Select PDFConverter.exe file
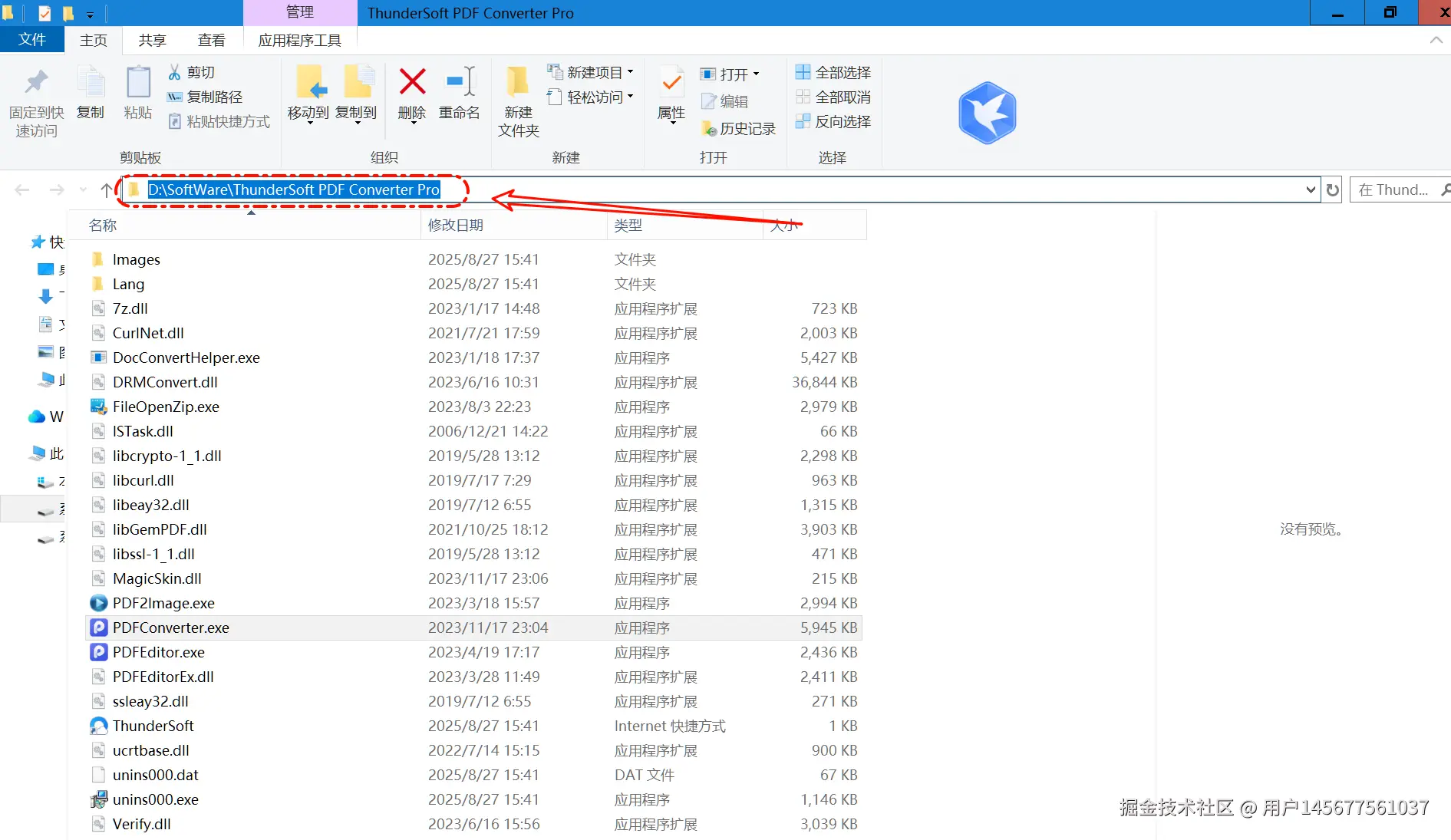Viewport: 1451px width, 840px height. coord(473,628)
